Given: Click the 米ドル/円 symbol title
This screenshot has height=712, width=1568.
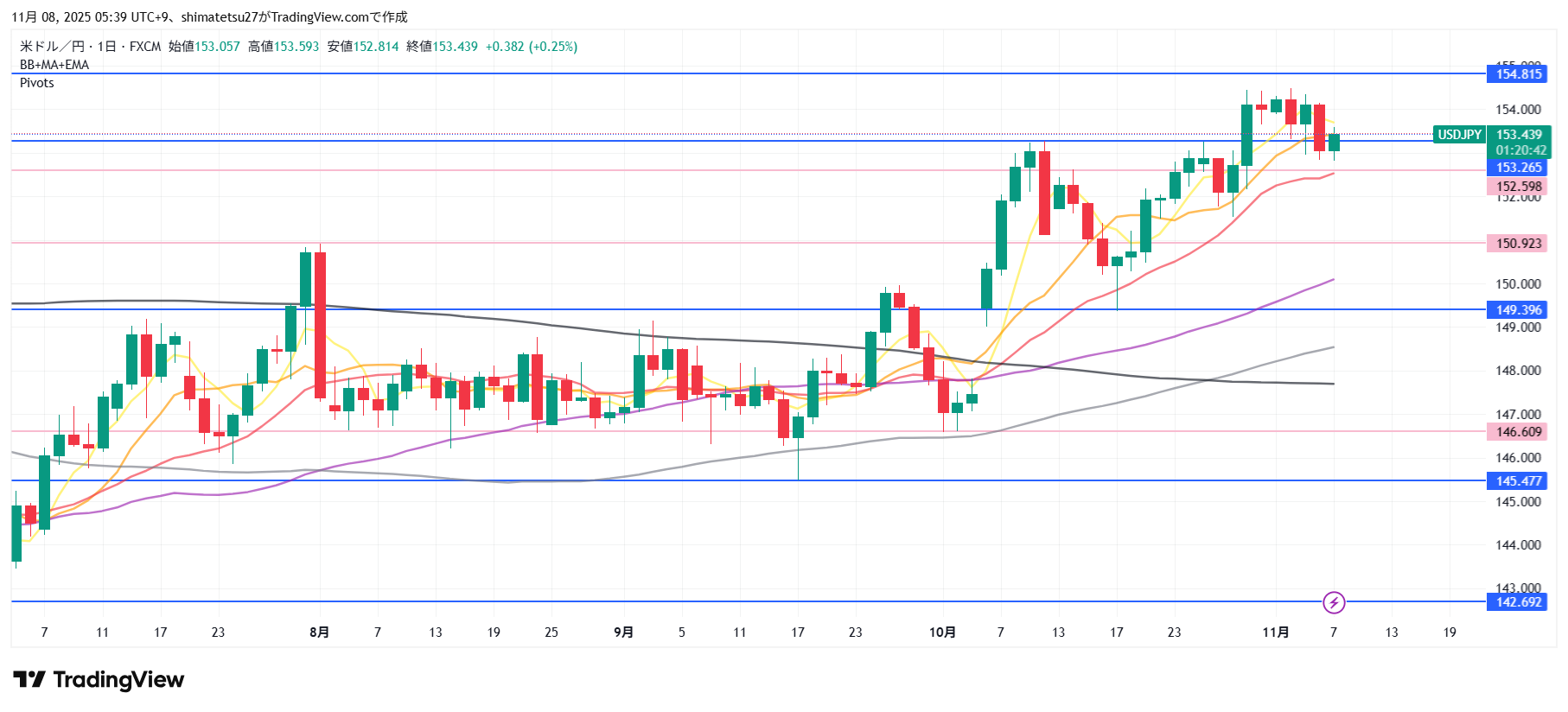Looking at the screenshot, I should 52,47.
